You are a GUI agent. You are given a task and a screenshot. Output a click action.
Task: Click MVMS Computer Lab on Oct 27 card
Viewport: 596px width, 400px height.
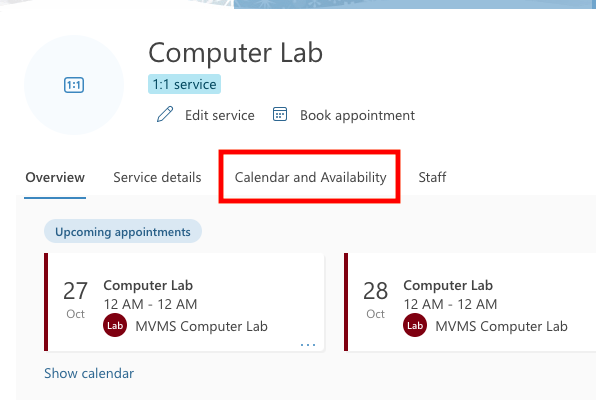[x=201, y=326]
